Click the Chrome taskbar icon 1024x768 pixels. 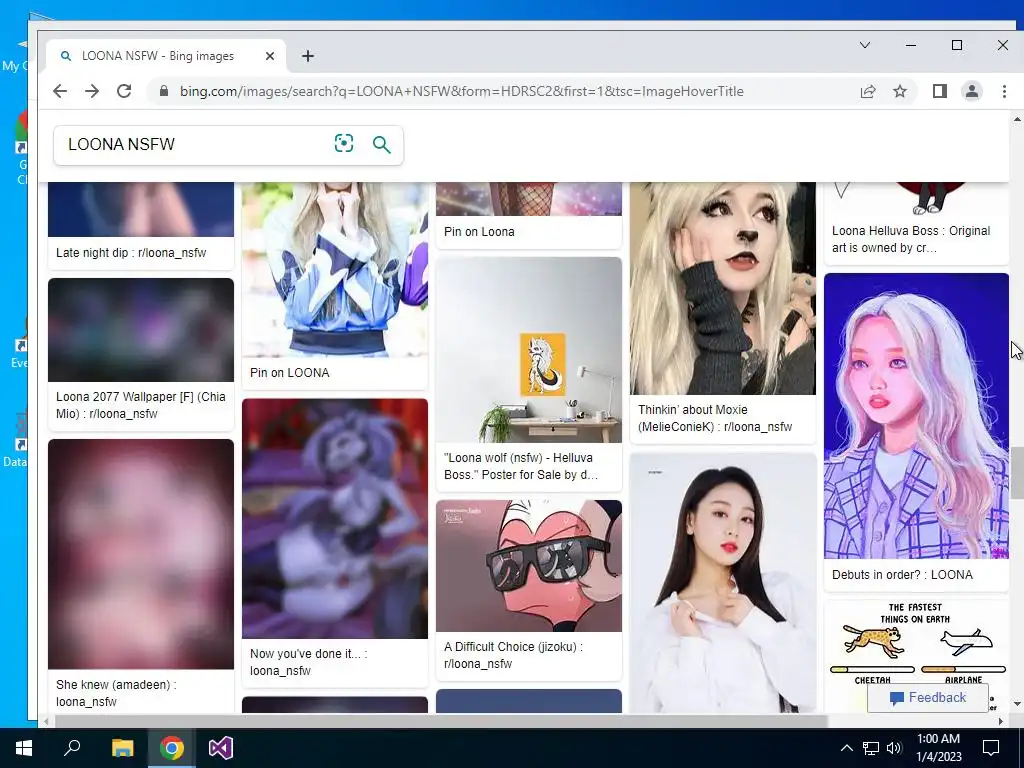172,748
